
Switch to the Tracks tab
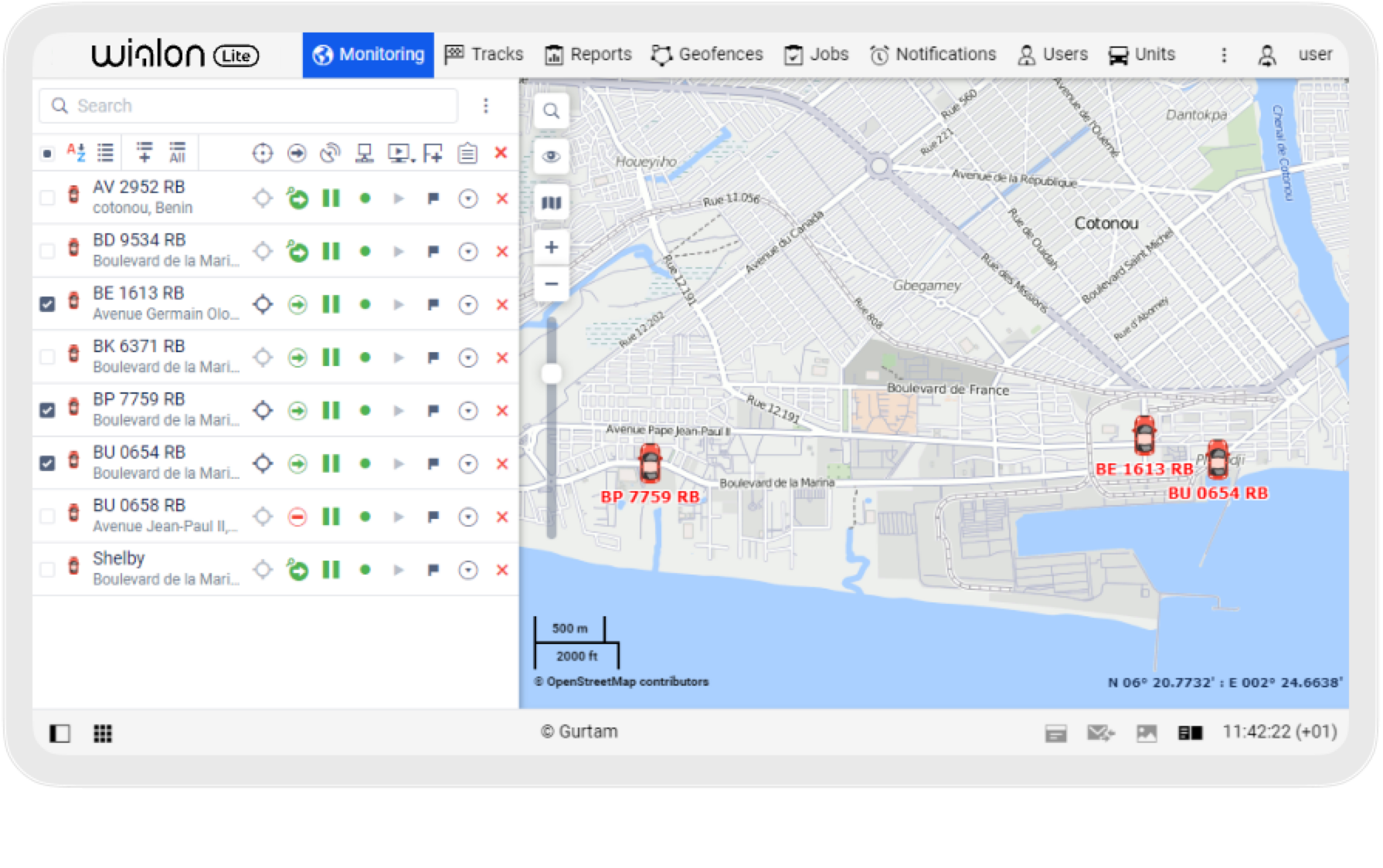point(484,55)
